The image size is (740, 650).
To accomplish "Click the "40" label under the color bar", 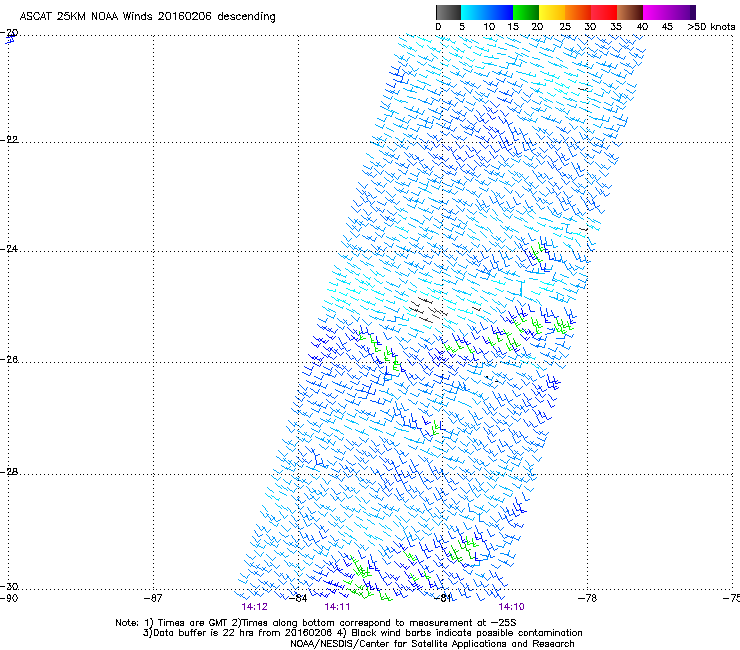I will (x=642, y=27).
